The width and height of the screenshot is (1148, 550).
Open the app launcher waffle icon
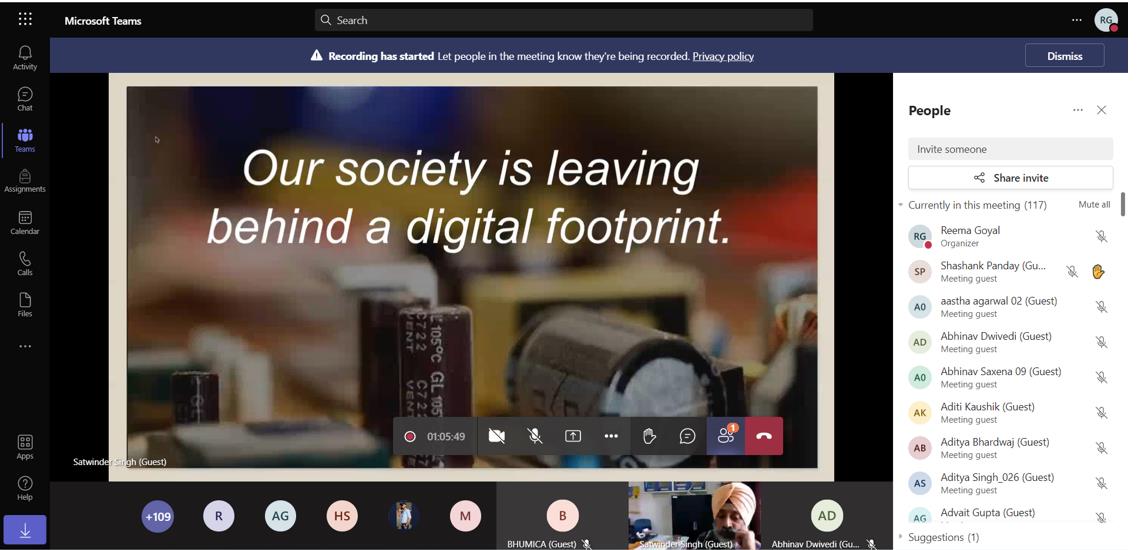(25, 19)
